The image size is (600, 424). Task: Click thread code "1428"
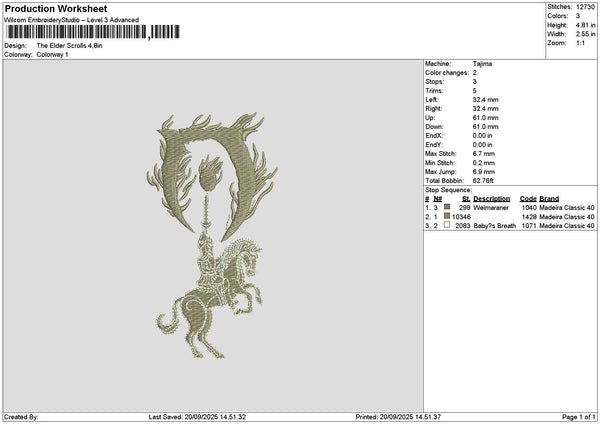click(x=529, y=217)
